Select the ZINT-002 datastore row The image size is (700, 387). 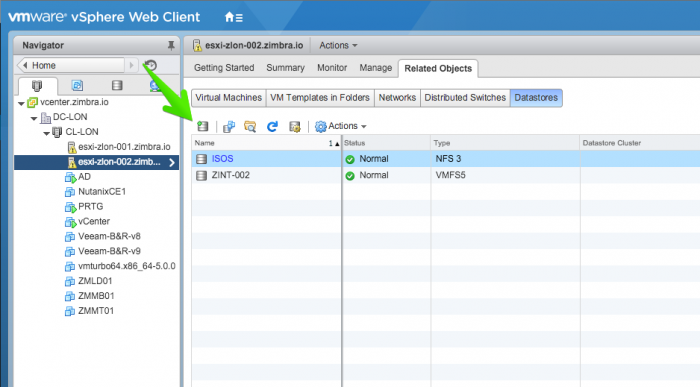point(446,175)
